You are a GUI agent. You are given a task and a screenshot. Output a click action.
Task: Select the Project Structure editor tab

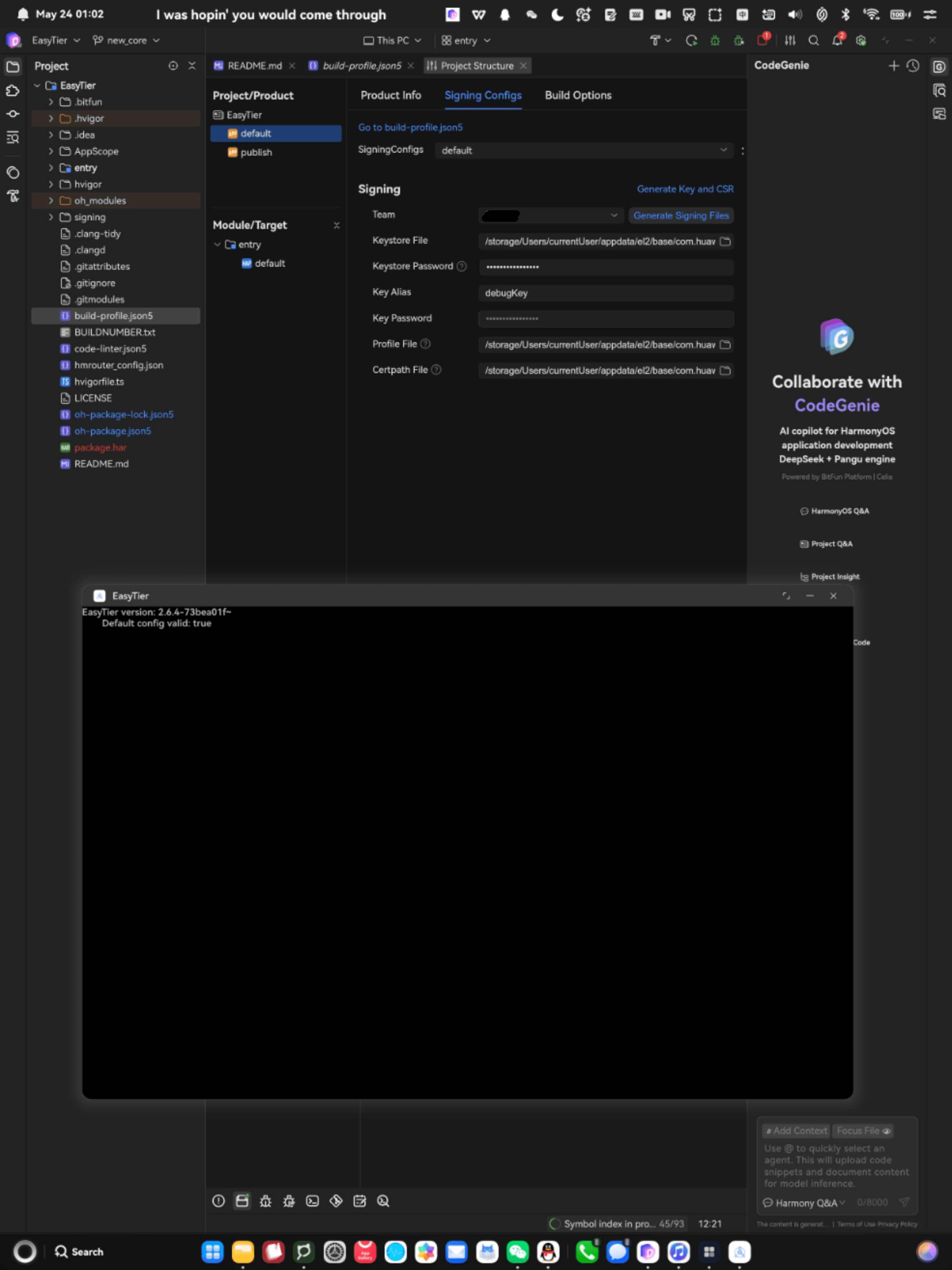pos(477,66)
